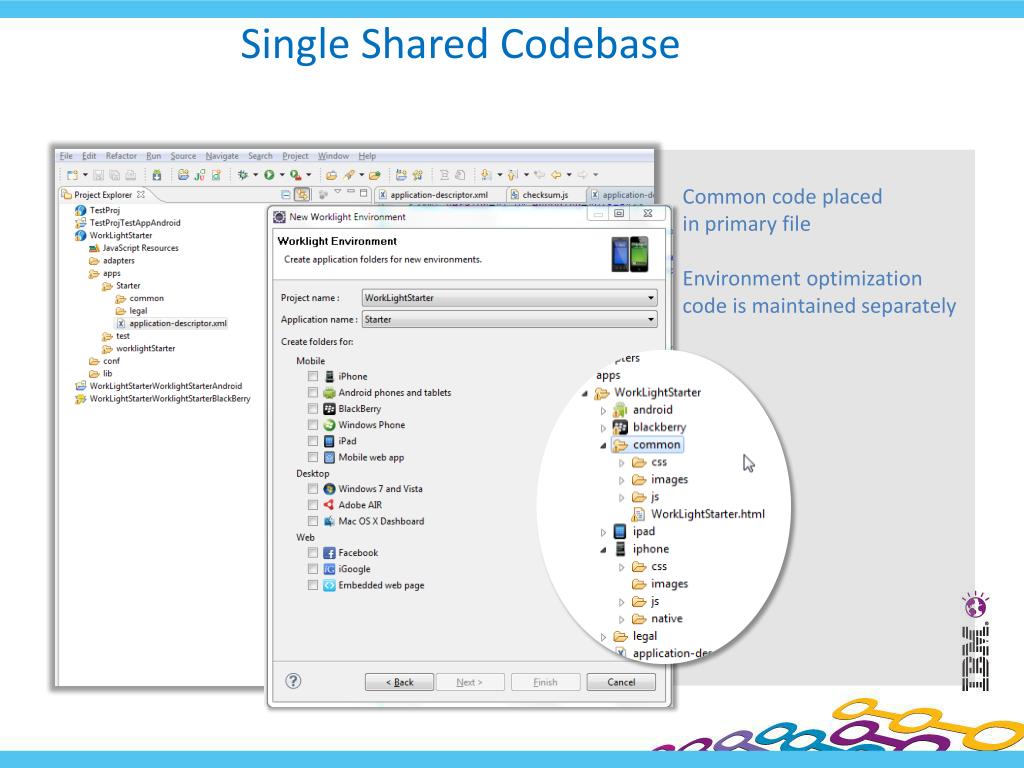Click the Next Annotation toolbar icon
The height and width of the screenshot is (768, 1024).
[486, 175]
